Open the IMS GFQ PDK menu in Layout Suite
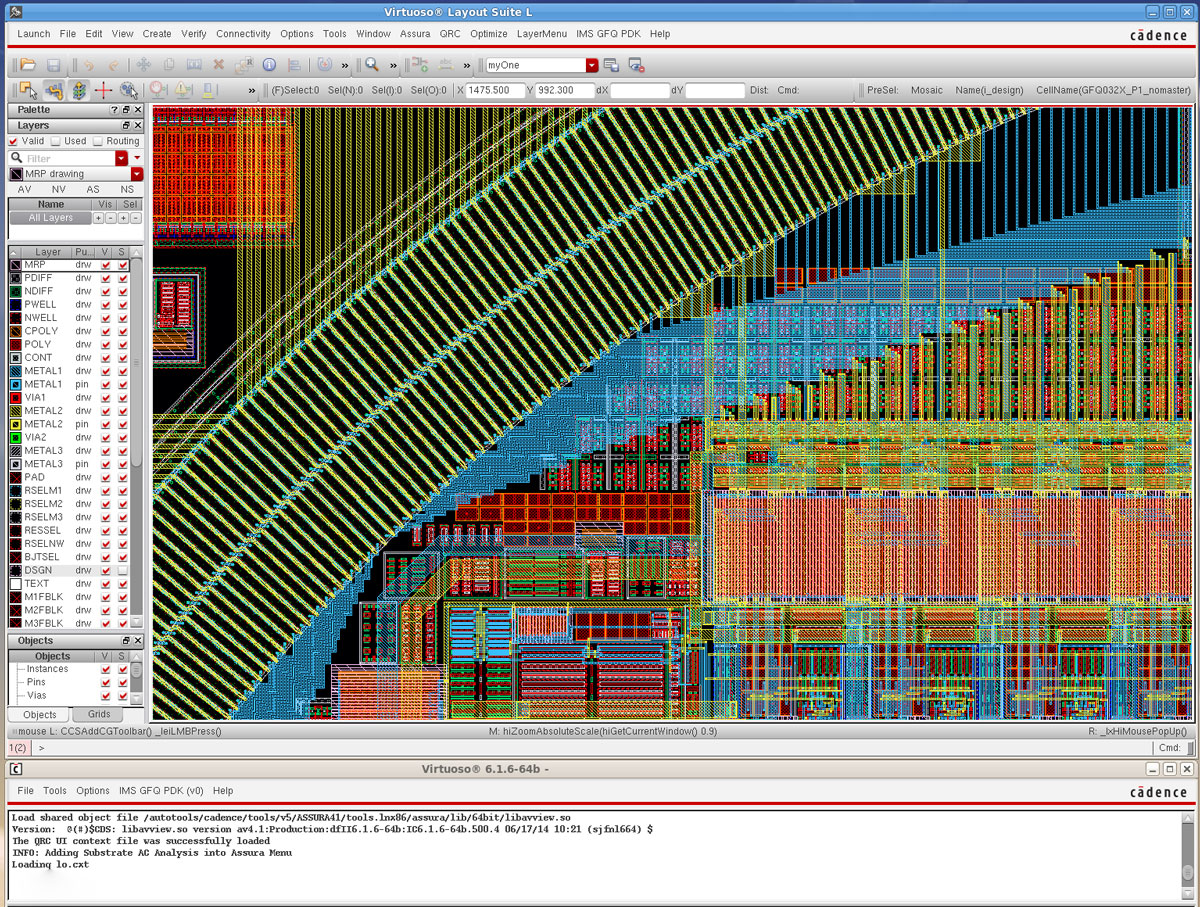This screenshot has width=1200, height=907. point(608,33)
